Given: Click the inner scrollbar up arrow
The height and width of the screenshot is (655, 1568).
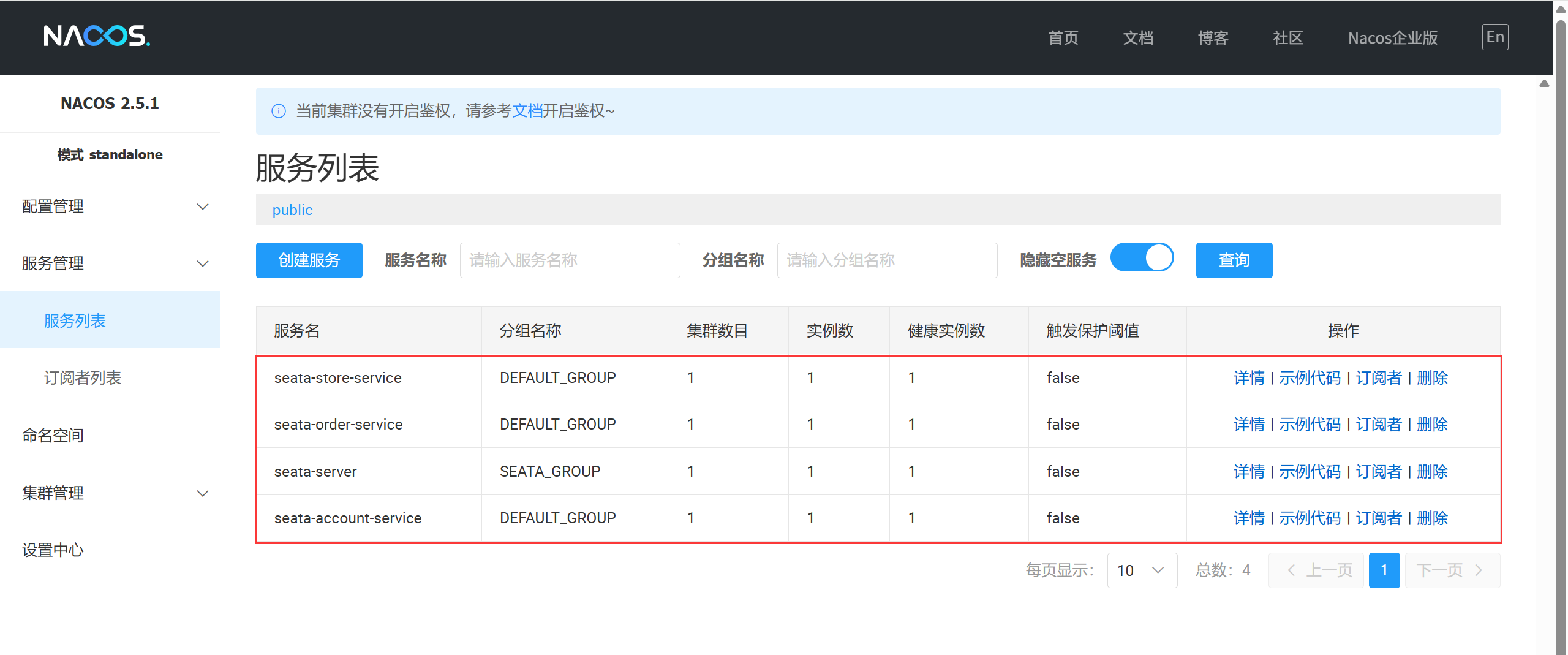Looking at the screenshot, I should (1544, 83).
